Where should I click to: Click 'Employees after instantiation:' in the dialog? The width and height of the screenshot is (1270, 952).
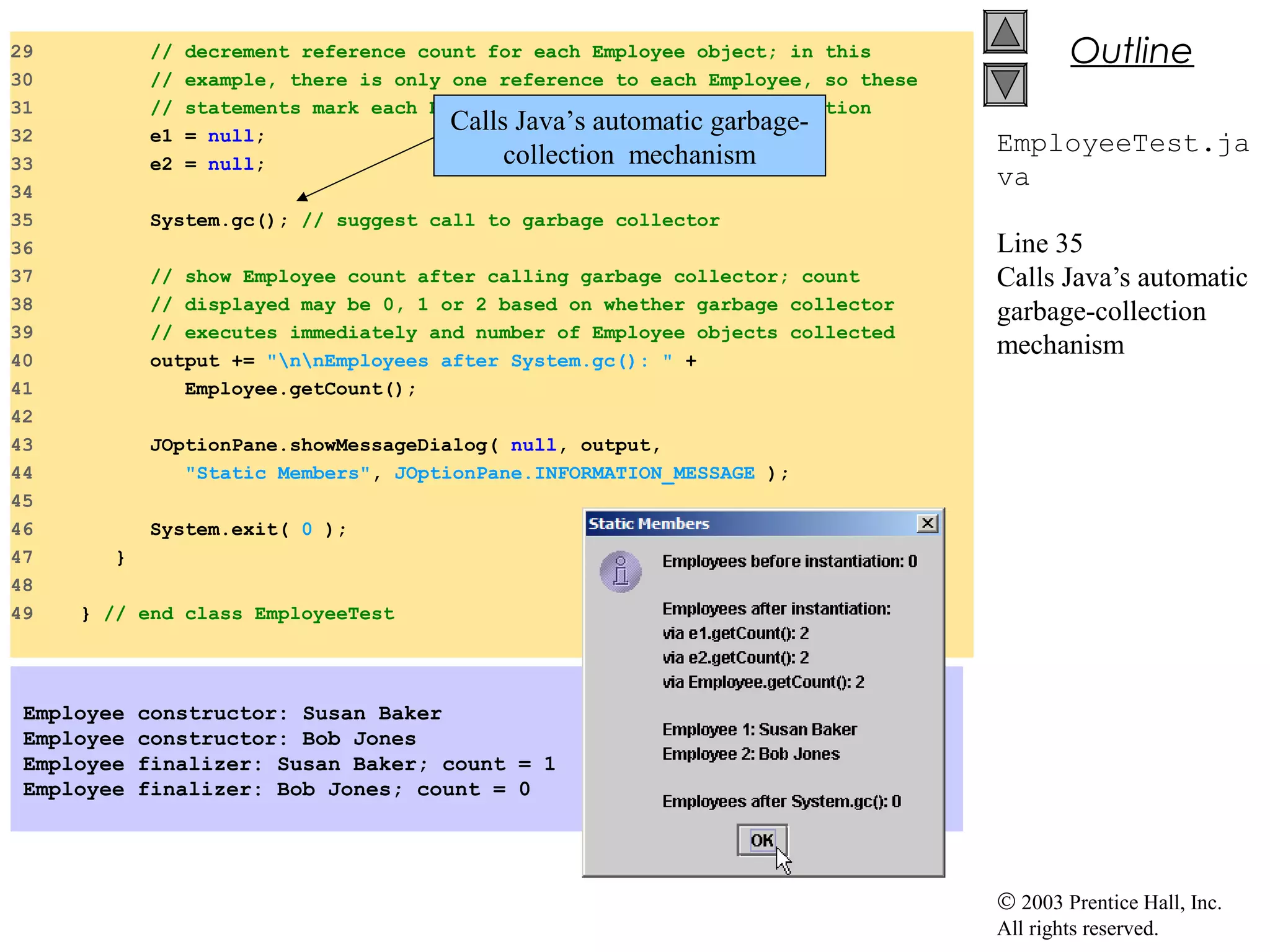(776, 609)
